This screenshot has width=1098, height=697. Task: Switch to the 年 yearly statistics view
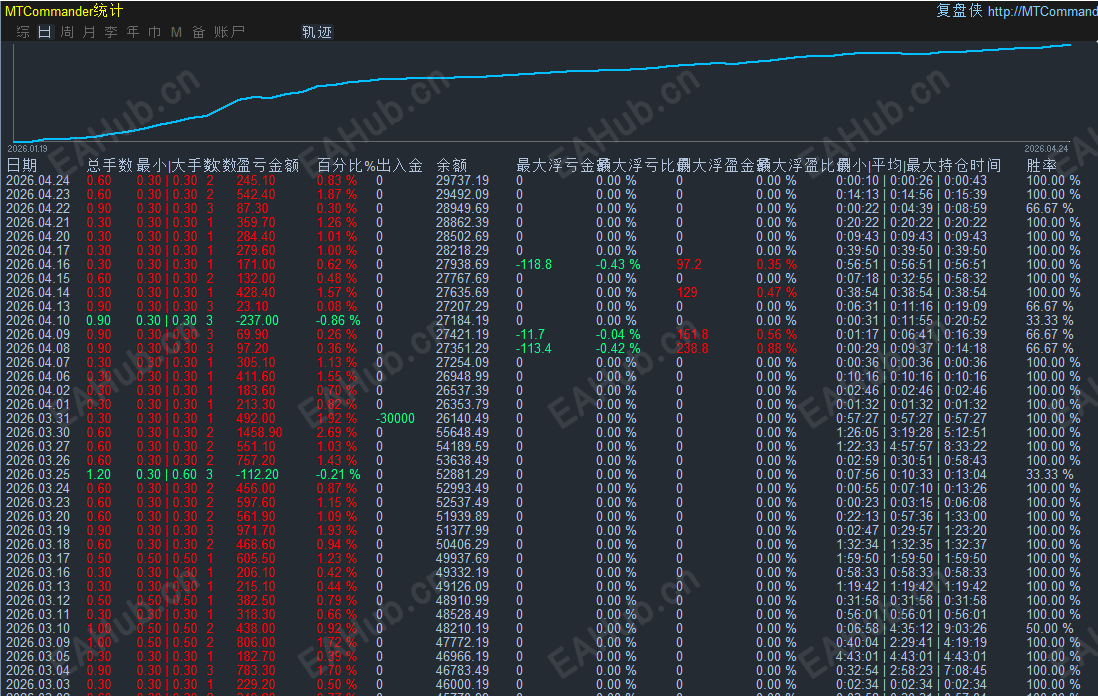point(132,31)
